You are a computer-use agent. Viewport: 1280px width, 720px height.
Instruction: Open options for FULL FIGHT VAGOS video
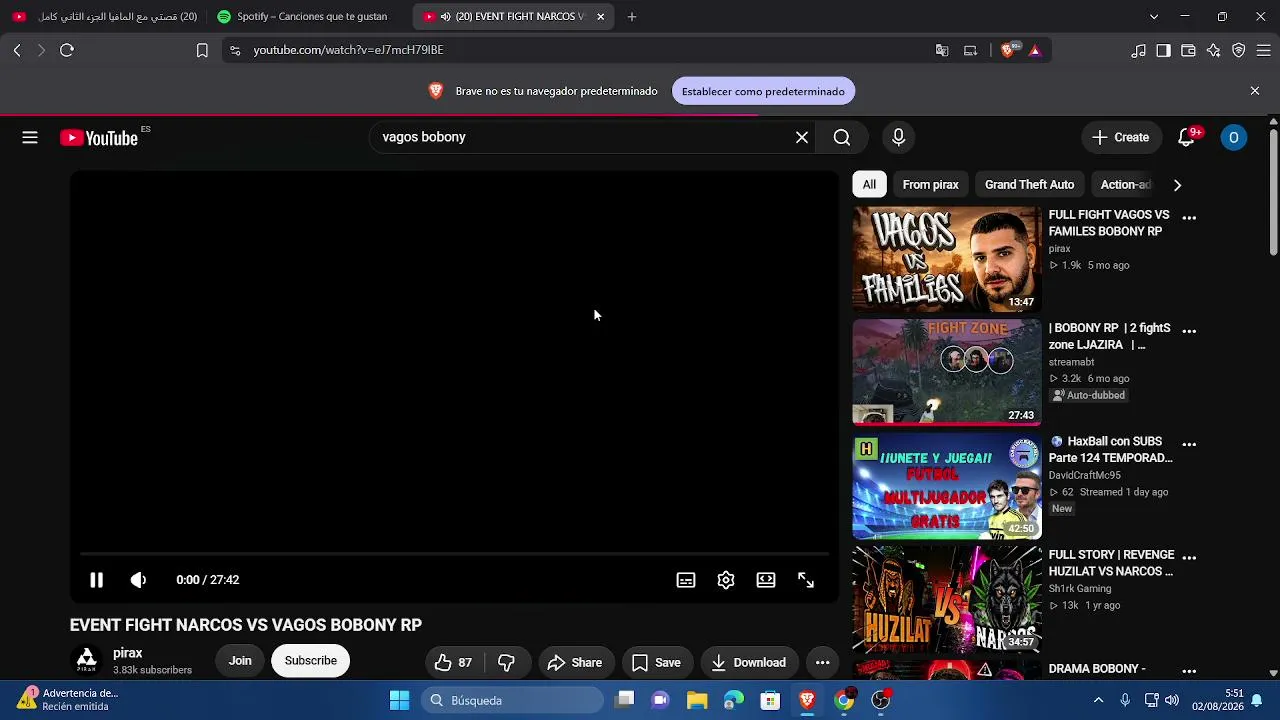click(1189, 218)
